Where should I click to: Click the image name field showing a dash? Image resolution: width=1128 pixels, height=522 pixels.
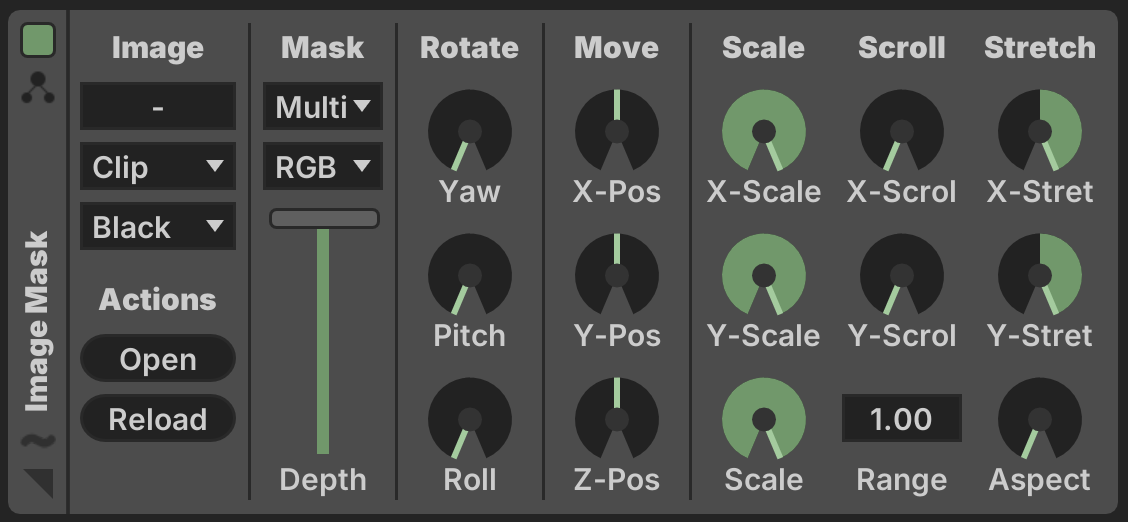(x=158, y=106)
